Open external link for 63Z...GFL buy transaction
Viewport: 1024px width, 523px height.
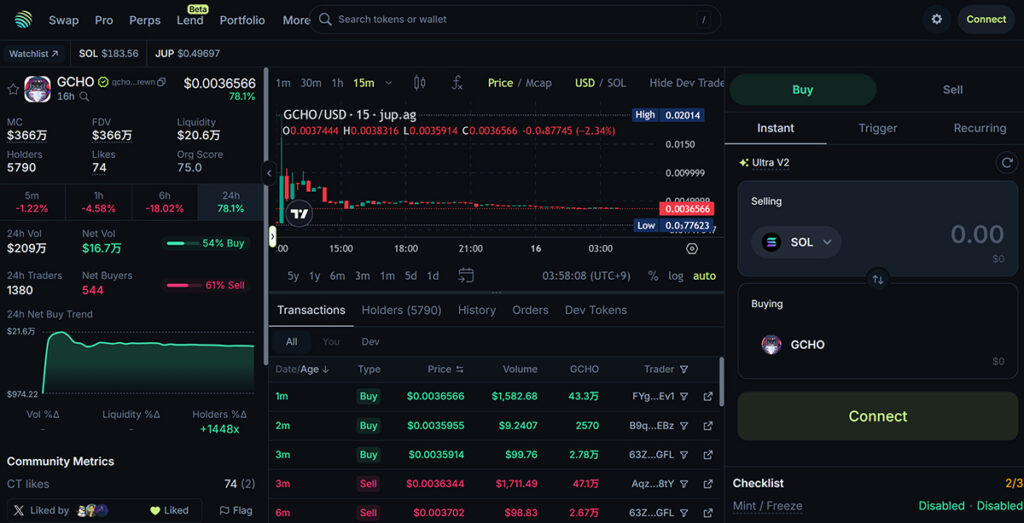708,454
